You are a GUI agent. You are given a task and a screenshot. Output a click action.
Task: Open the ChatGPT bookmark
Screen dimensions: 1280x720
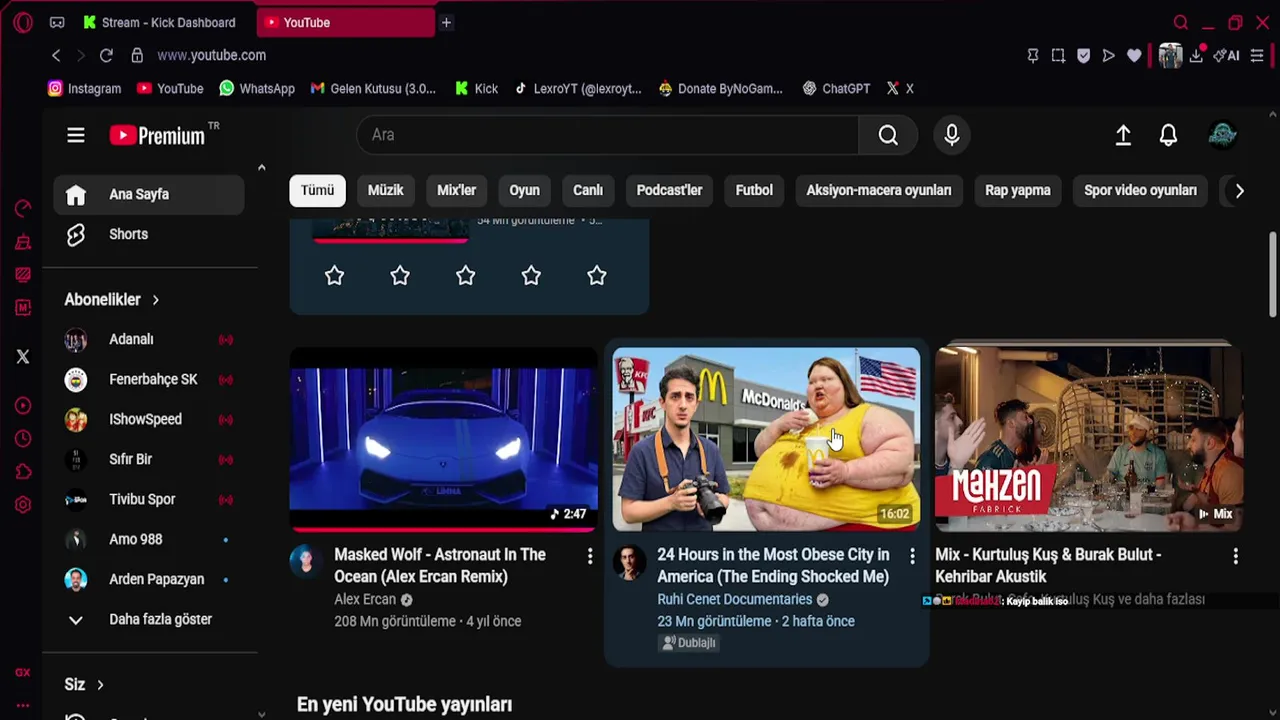point(836,88)
